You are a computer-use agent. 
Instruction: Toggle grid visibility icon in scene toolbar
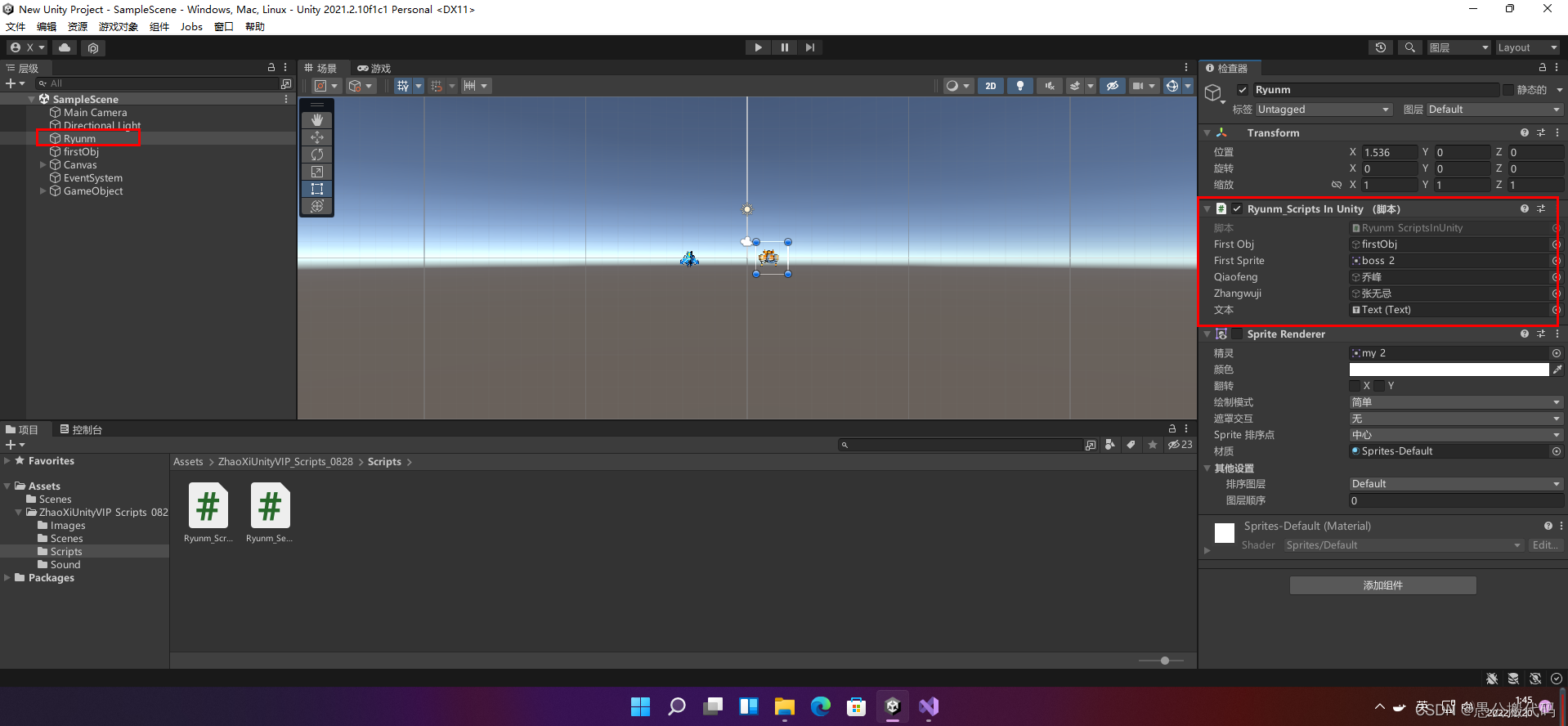(x=402, y=86)
